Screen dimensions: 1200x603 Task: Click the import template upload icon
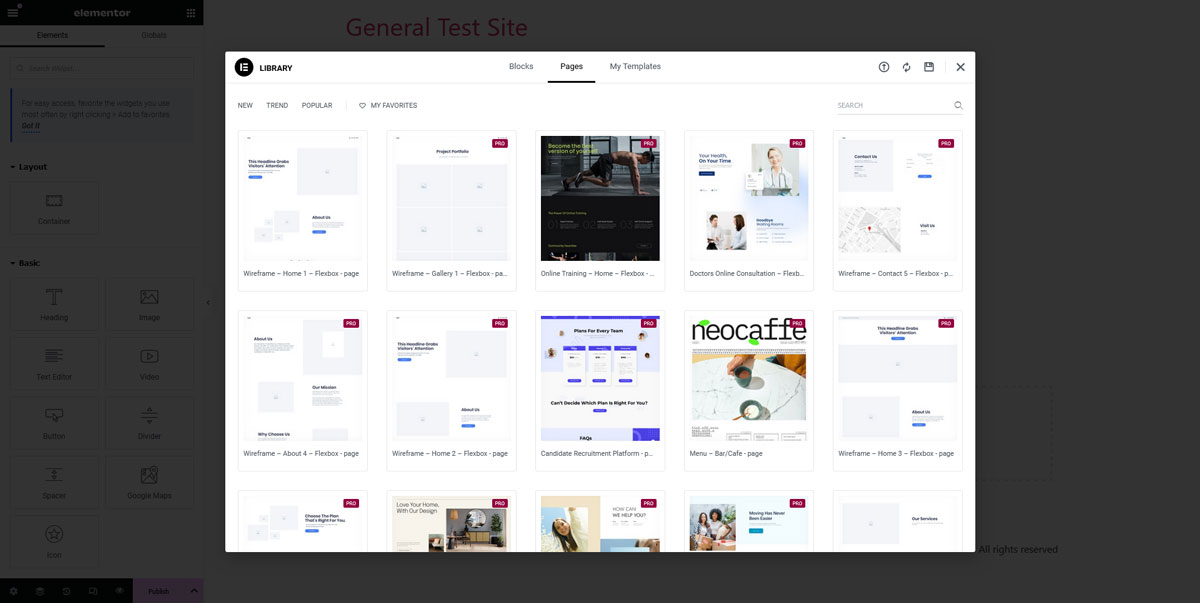click(x=884, y=67)
